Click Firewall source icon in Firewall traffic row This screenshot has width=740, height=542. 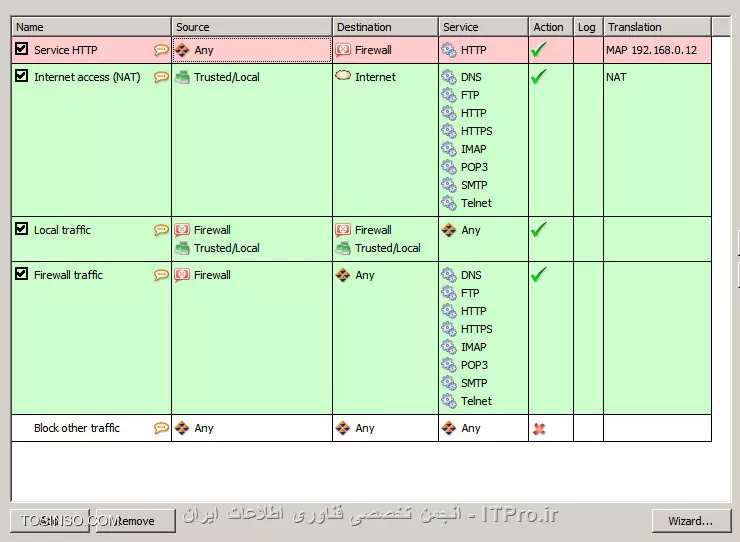coord(182,275)
